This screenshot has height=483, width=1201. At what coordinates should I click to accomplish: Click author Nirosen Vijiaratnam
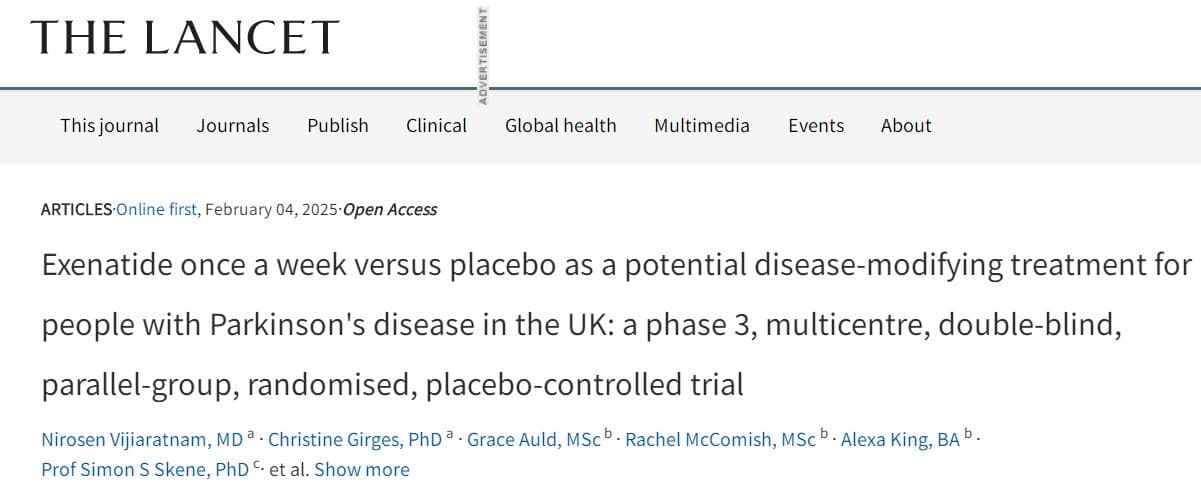[x=142, y=439]
